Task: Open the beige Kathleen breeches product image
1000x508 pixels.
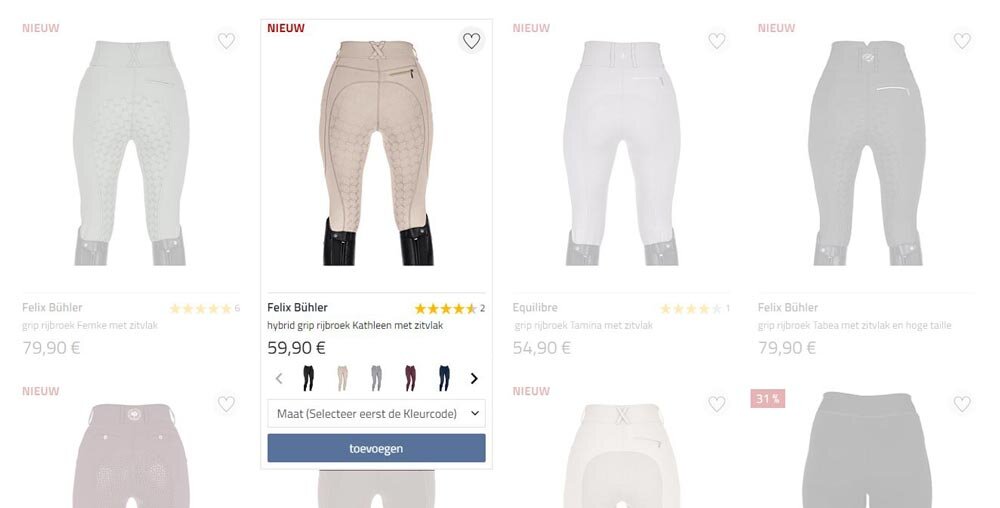Action: pos(376,153)
